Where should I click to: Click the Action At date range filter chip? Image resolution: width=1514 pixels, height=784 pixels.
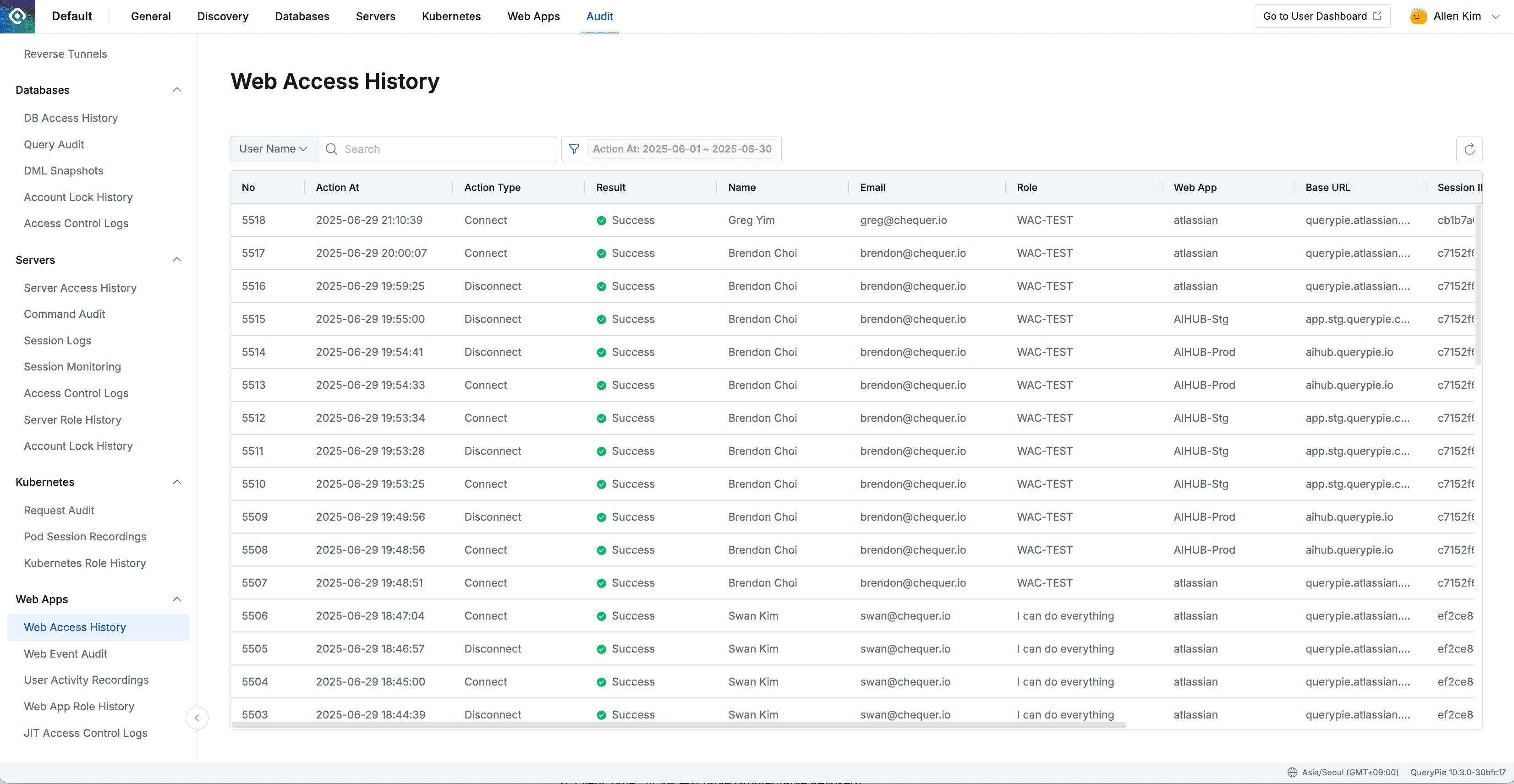point(682,148)
